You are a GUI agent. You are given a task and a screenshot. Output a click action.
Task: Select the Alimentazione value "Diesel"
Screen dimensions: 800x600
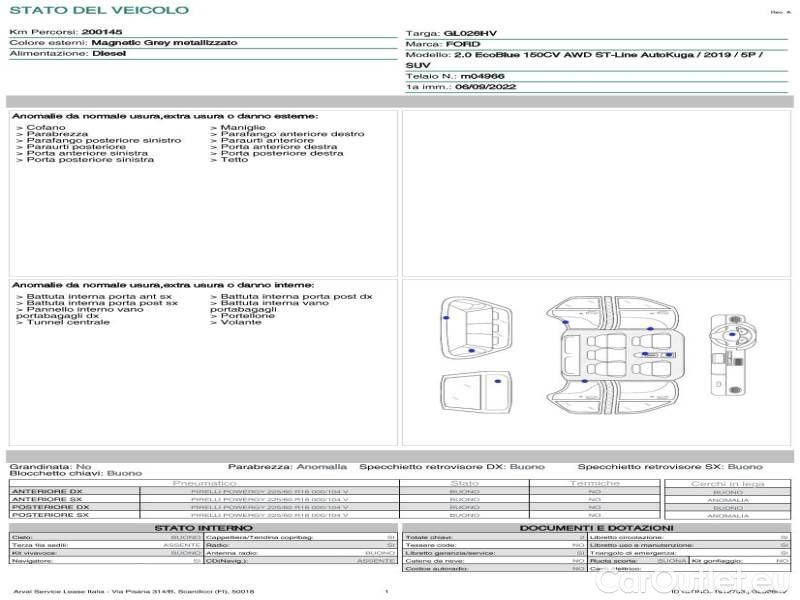(109, 53)
